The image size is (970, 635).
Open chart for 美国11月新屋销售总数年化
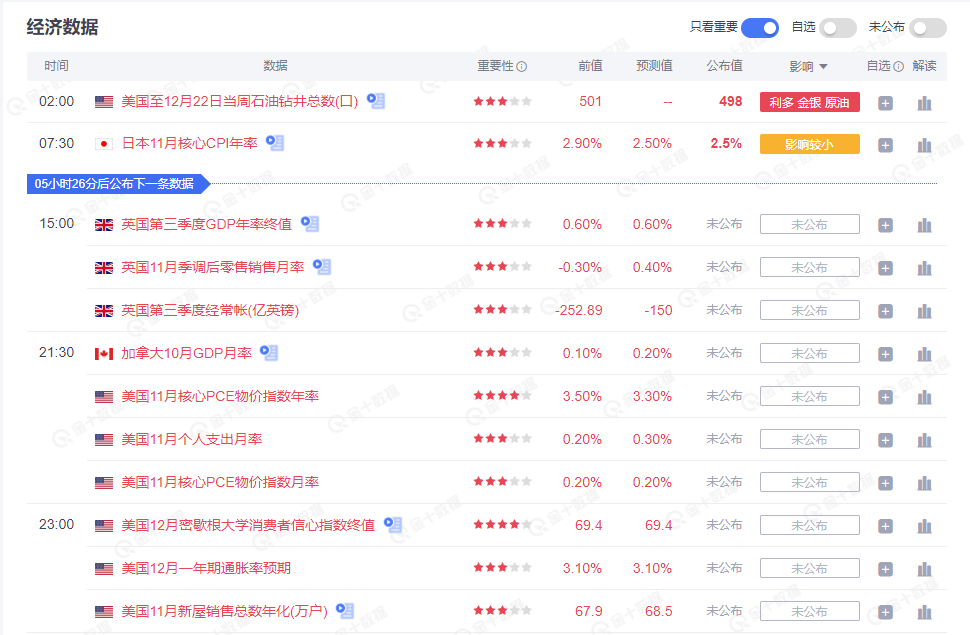pyautogui.click(x=924, y=612)
